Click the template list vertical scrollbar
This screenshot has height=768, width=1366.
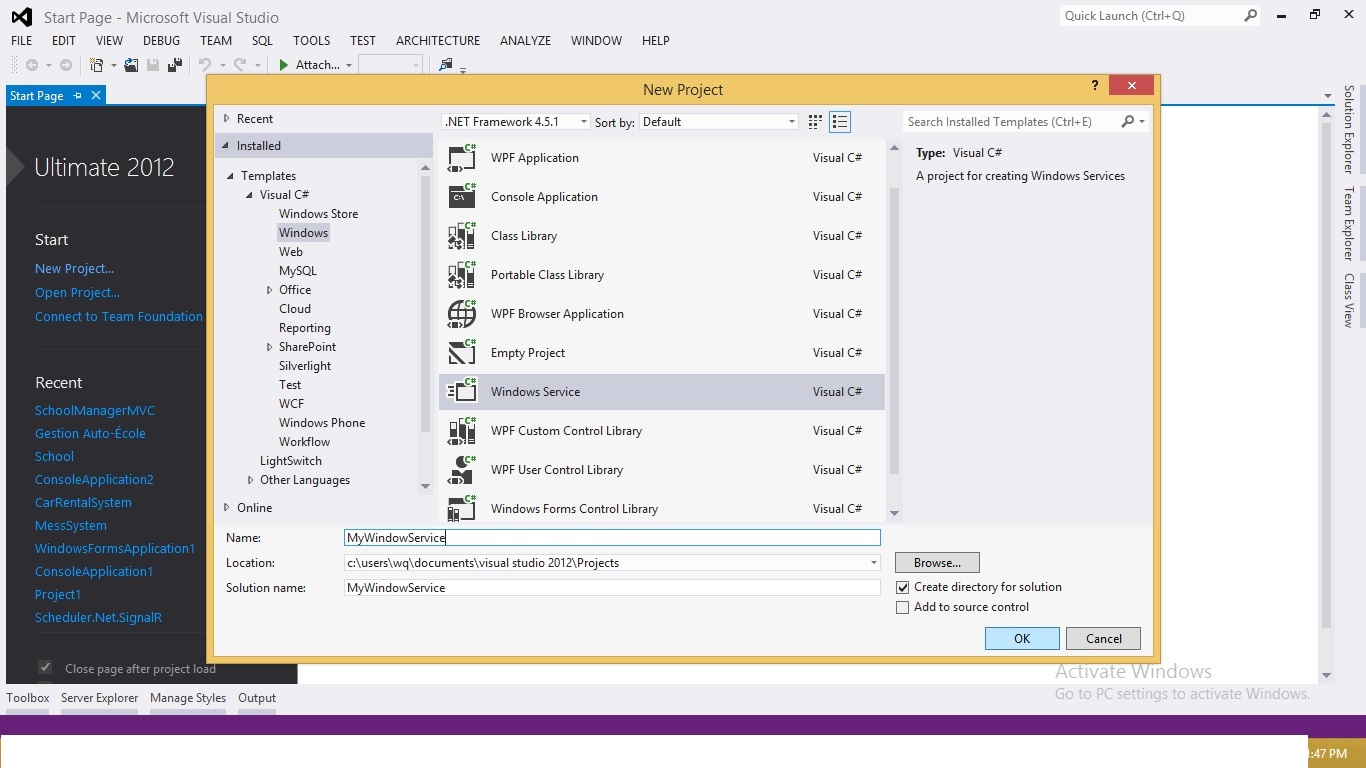click(x=894, y=330)
